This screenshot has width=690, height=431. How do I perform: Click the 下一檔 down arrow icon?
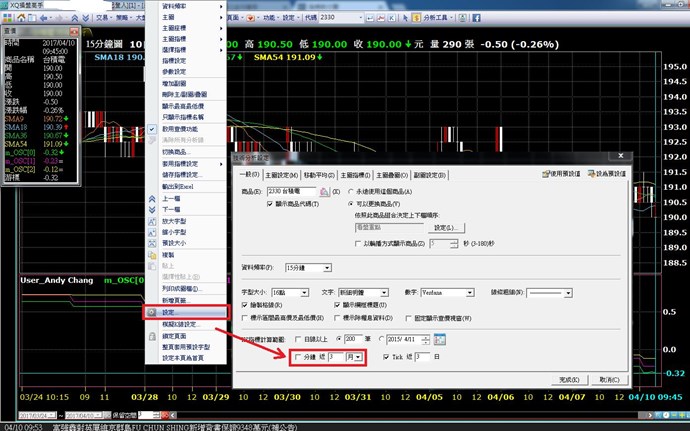pos(152,208)
